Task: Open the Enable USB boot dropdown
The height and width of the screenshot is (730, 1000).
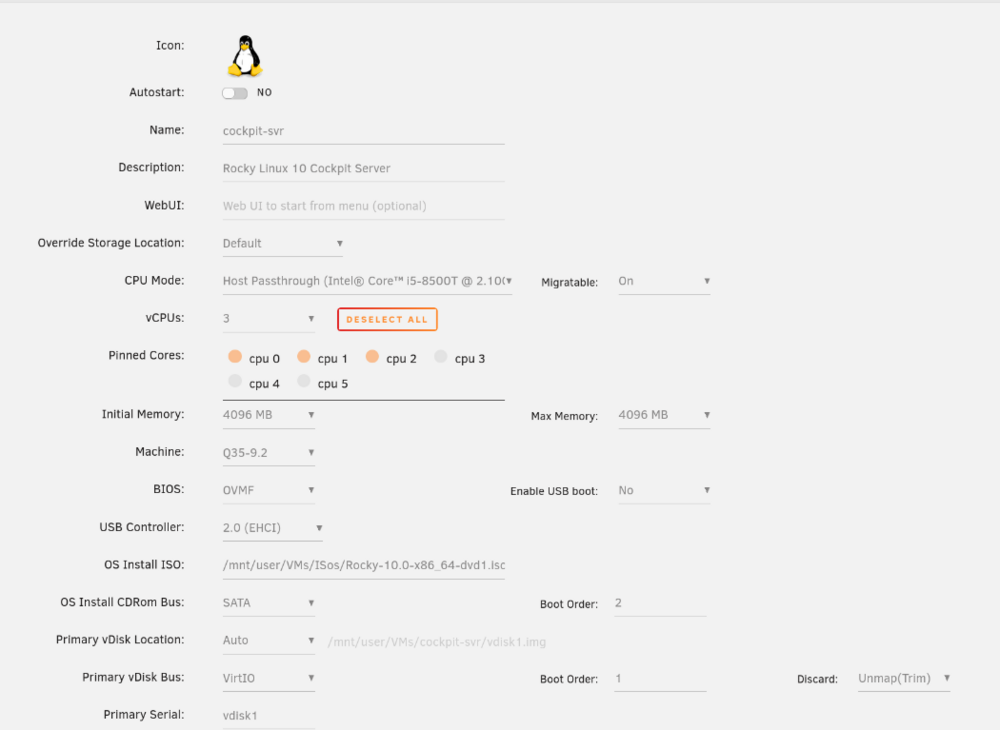Action: pos(664,490)
